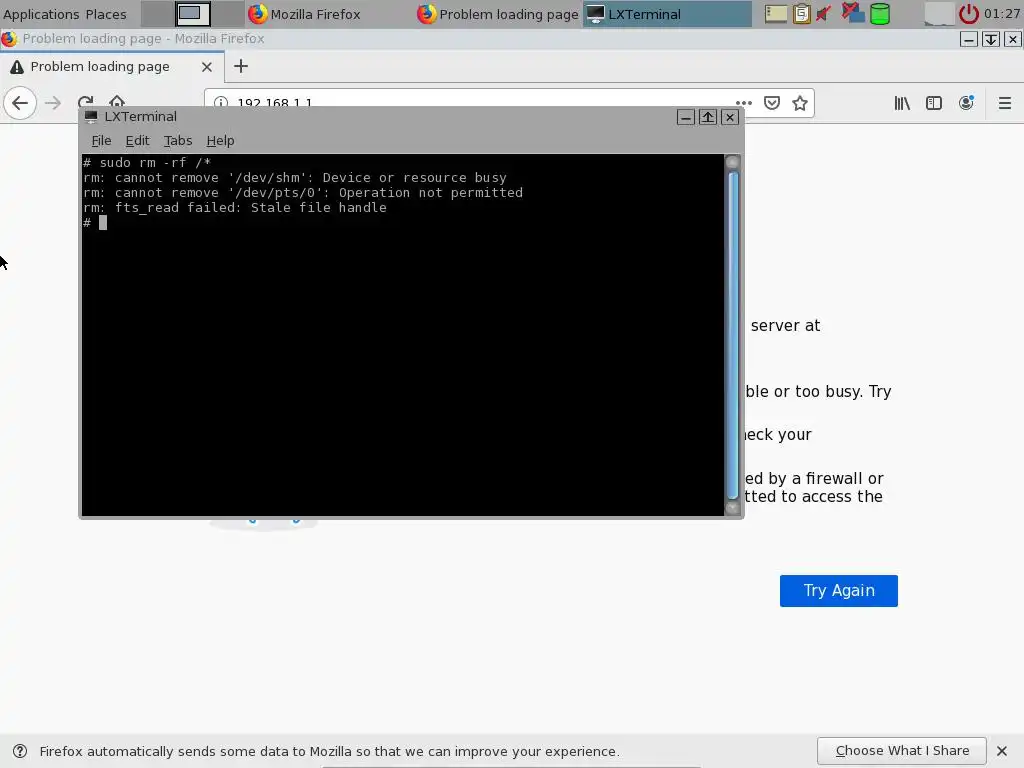Click the LXTerminal title bar icon

(x=91, y=116)
